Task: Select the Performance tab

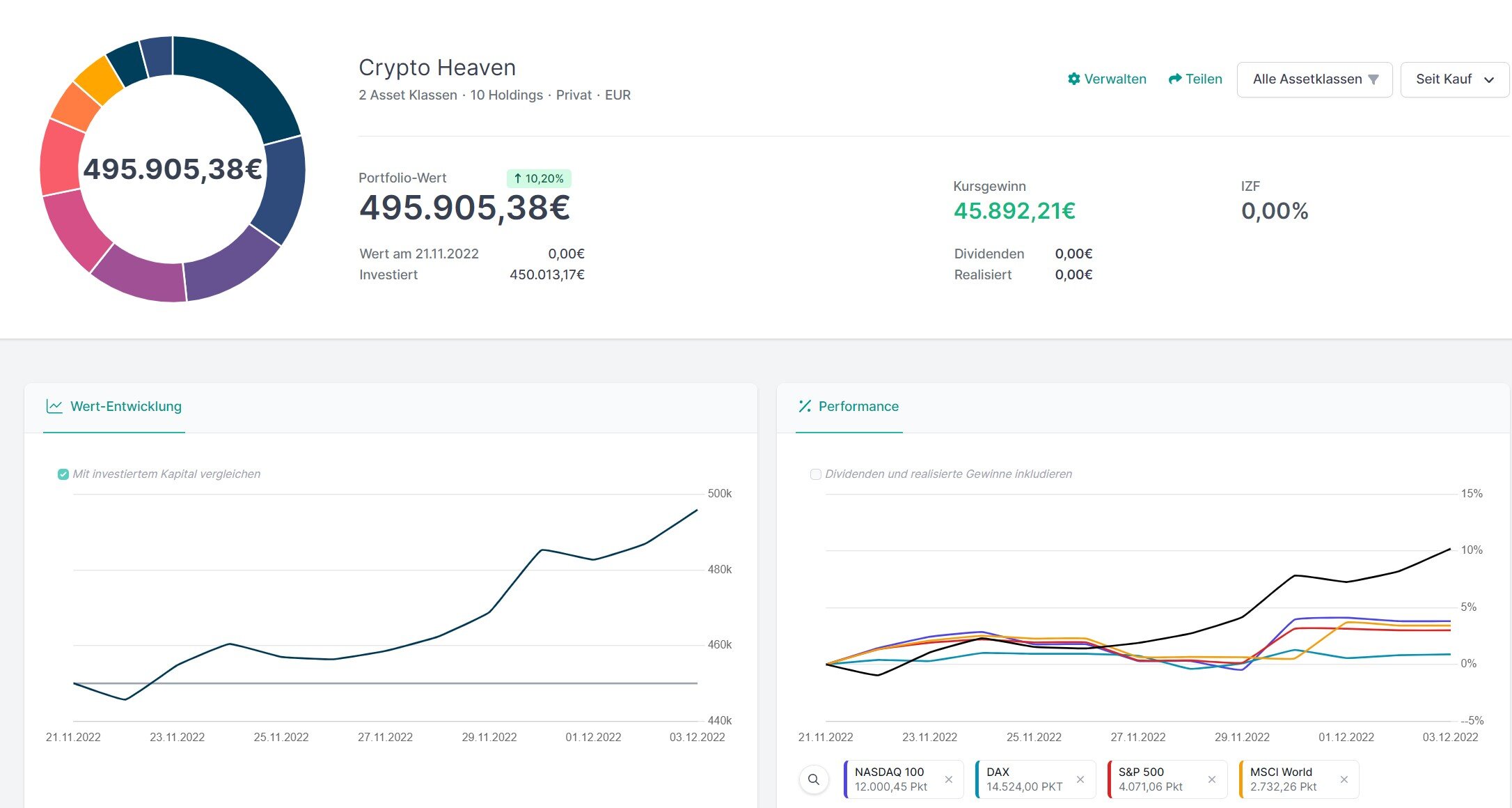Action: 858,406
